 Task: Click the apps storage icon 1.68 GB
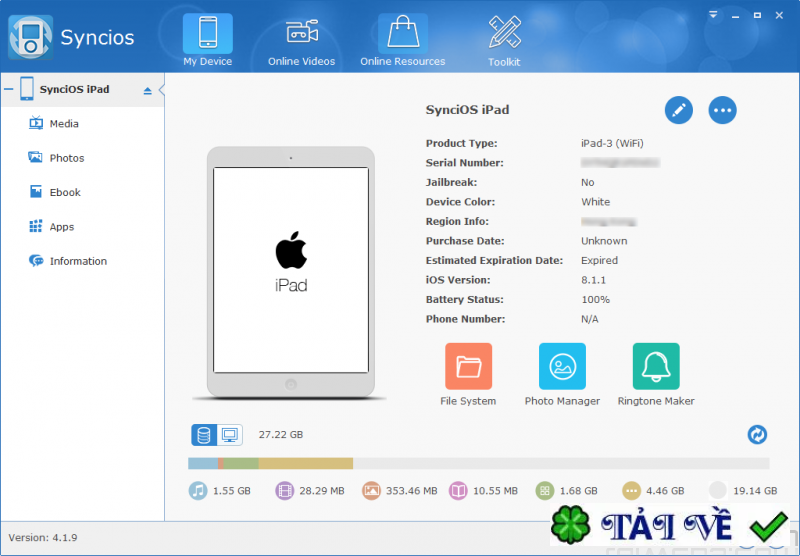[x=544, y=491]
